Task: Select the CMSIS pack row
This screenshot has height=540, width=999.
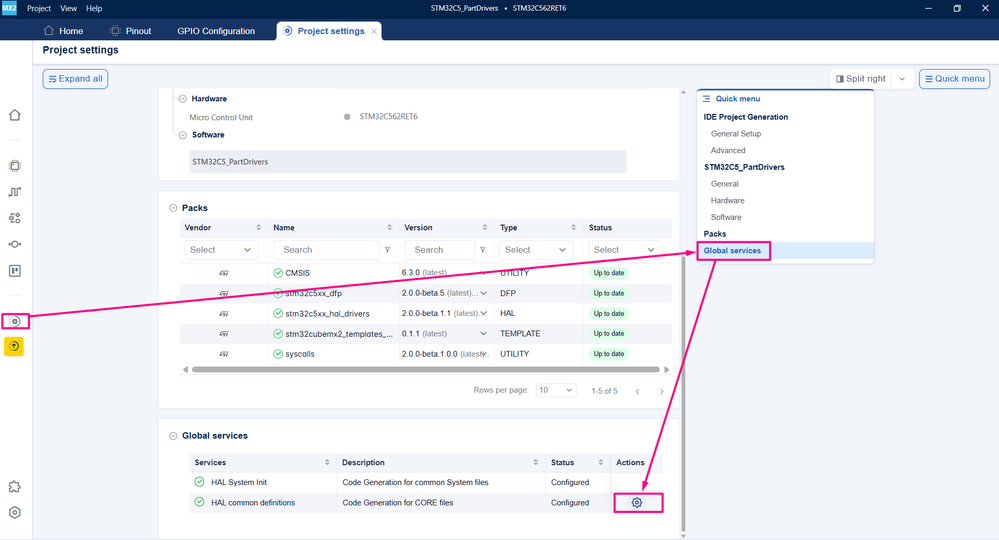Action: click(426, 273)
